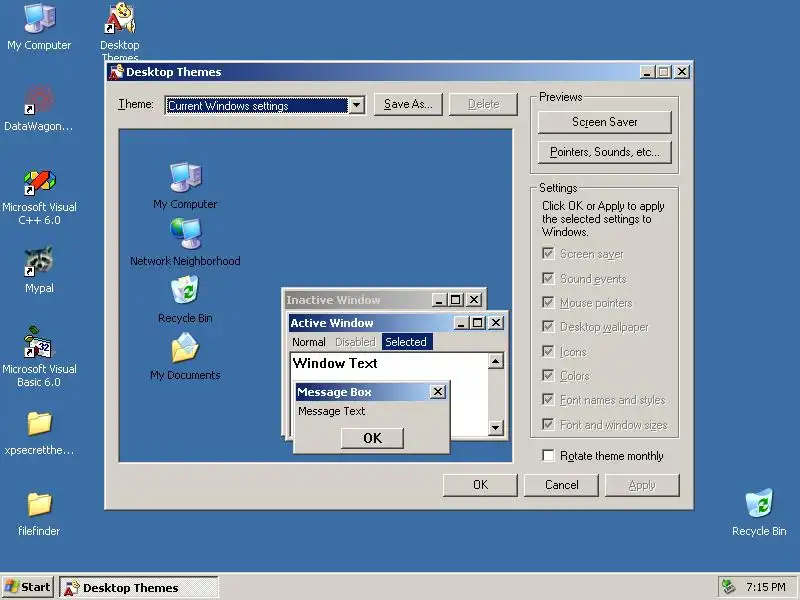The image size is (800, 600).
Task: Toggle the Desktop wallpaper checkbox
Action: [548, 327]
